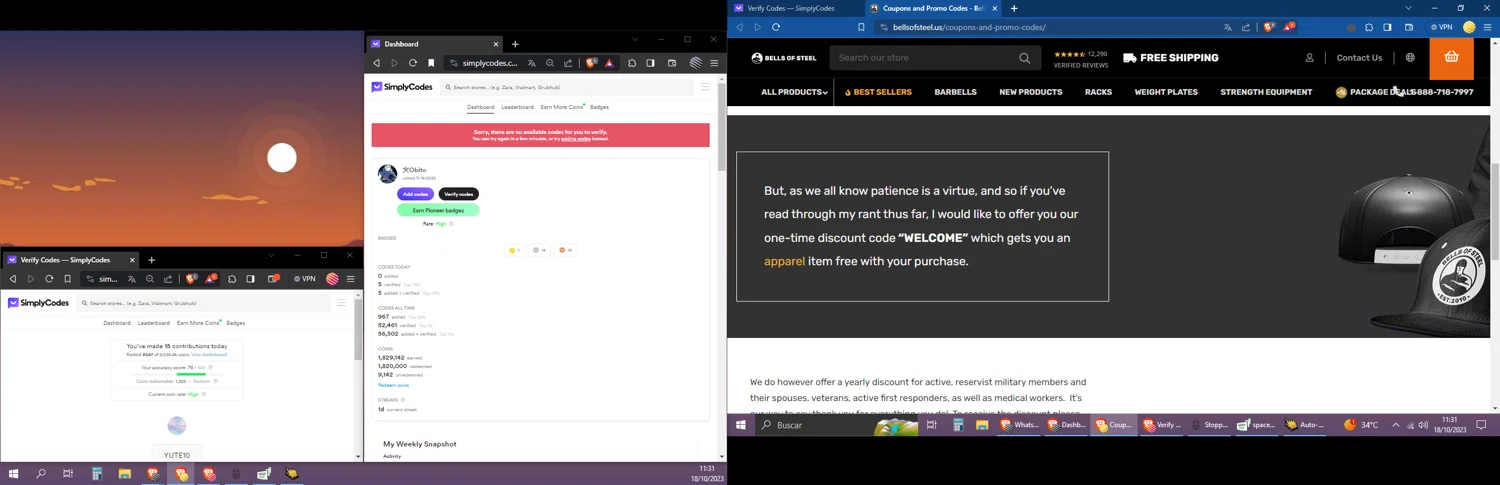Expand the ALL PRODUCTS dropdown
Viewport: 1500px width, 485px height.
point(794,92)
